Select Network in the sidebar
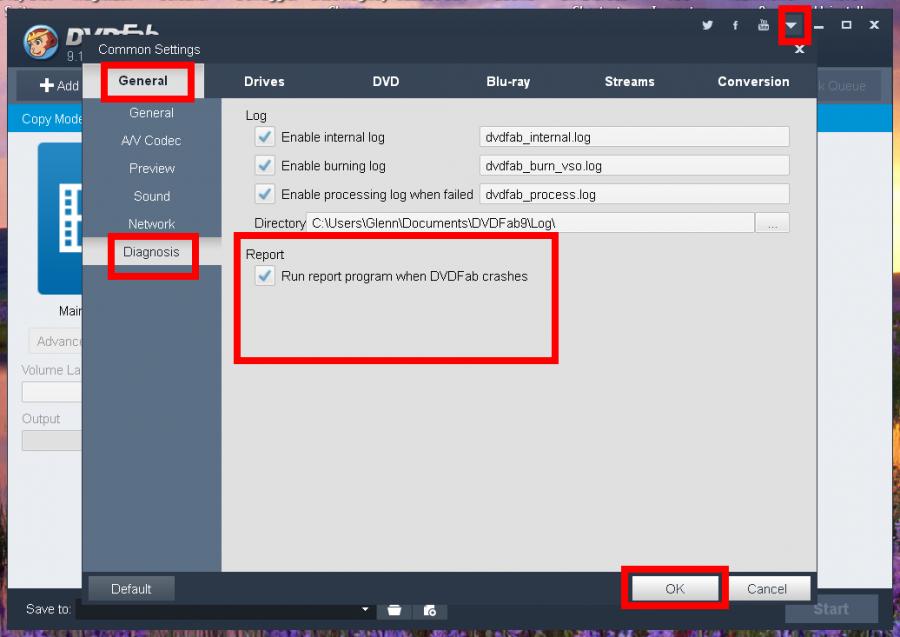The width and height of the screenshot is (900, 637). point(152,224)
